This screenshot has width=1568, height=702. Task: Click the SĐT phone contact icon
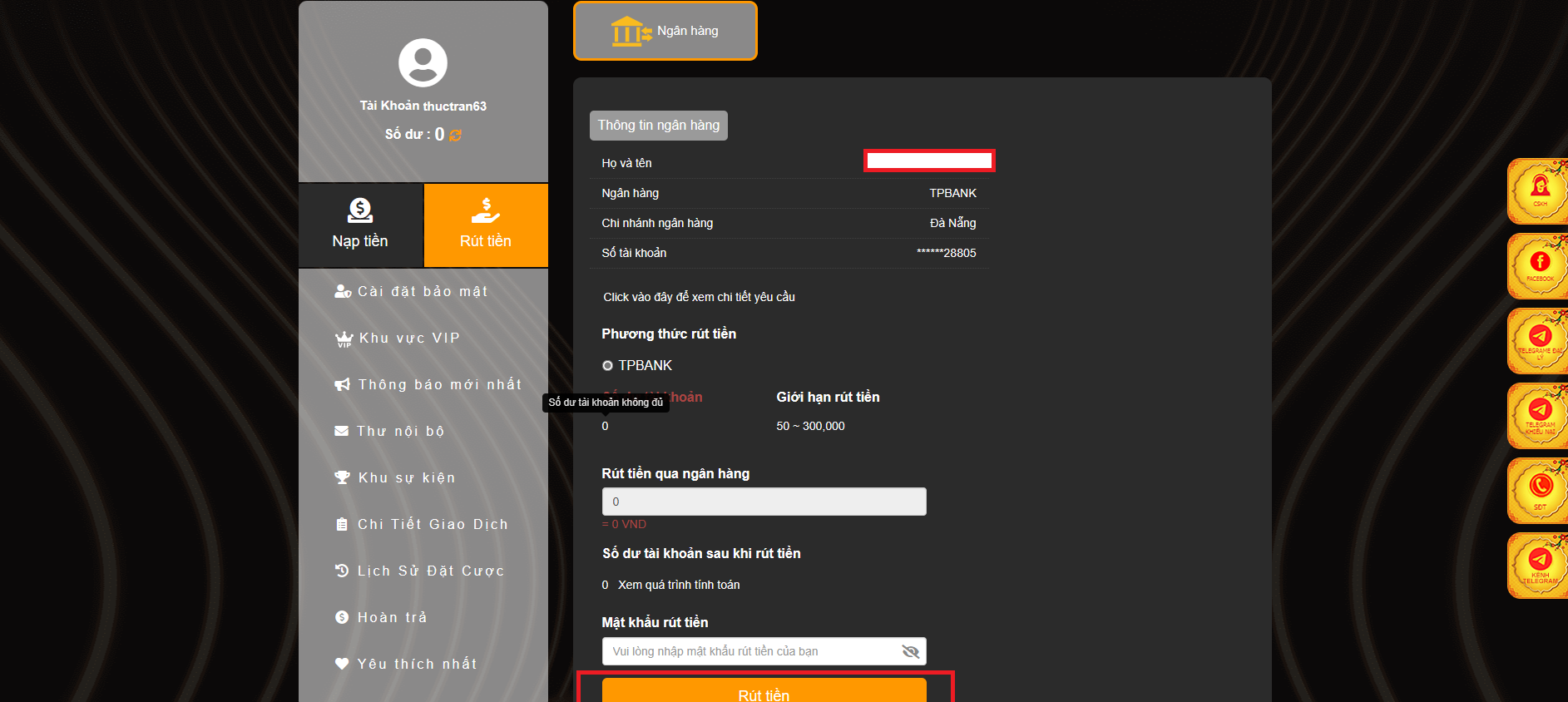[x=1539, y=491]
